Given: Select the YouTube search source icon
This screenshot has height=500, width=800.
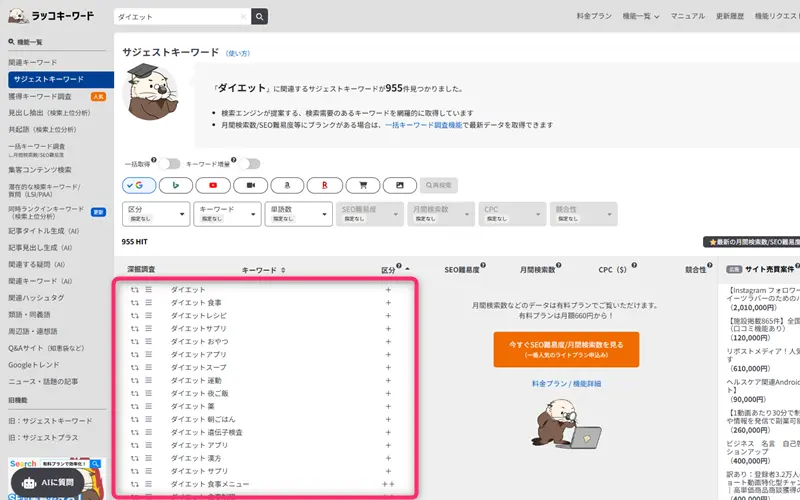Looking at the screenshot, I should (x=213, y=185).
